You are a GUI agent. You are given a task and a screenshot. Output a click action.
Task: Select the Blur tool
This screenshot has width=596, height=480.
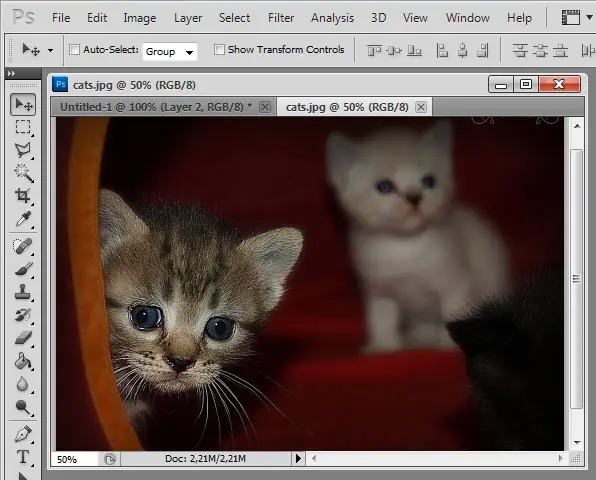(23, 384)
